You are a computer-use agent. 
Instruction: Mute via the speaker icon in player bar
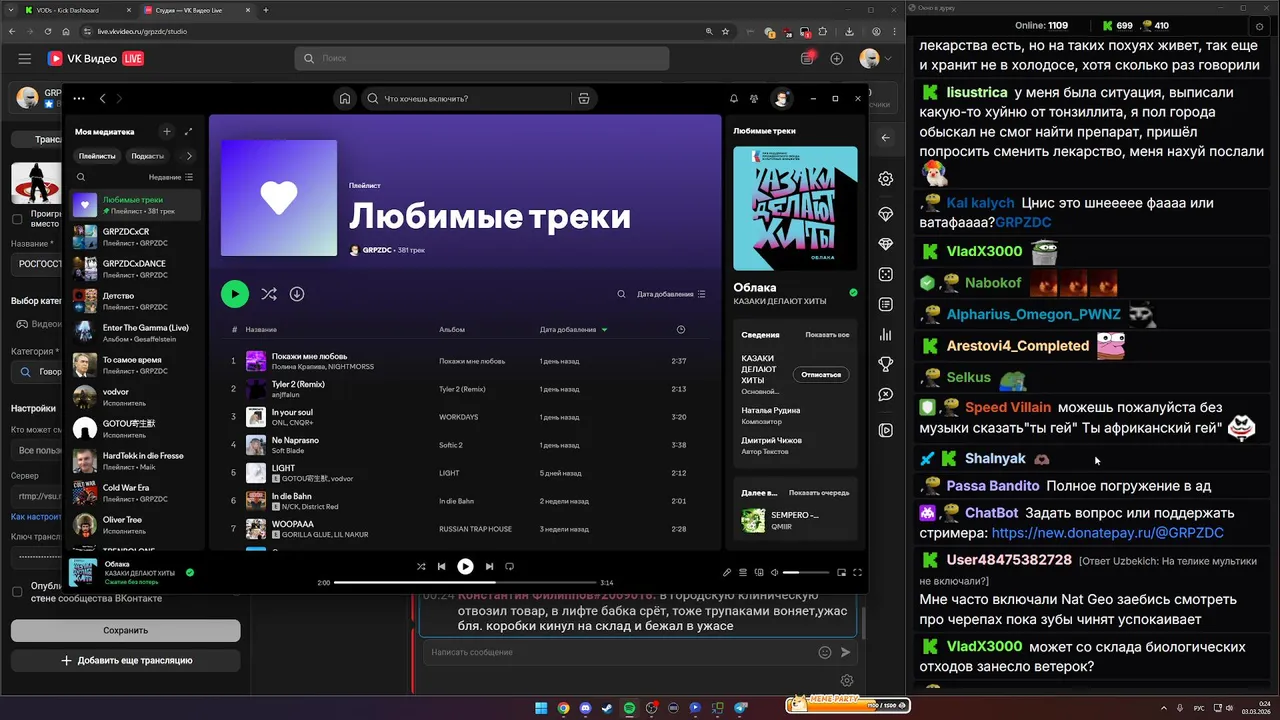pyautogui.click(x=775, y=573)
